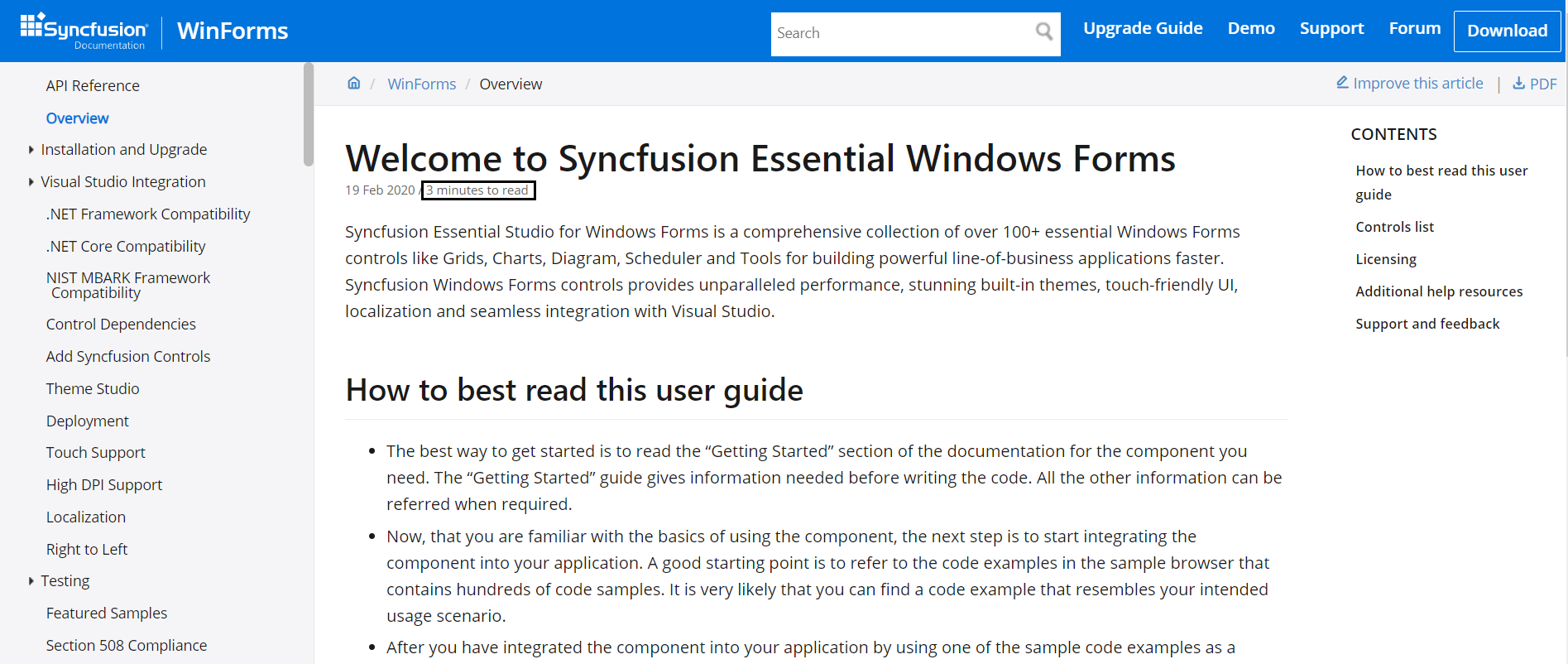Expand the Testing sidebar section
Image resolution: width=1568 pixels, height=664 pixels.
(x=31, y=581)
